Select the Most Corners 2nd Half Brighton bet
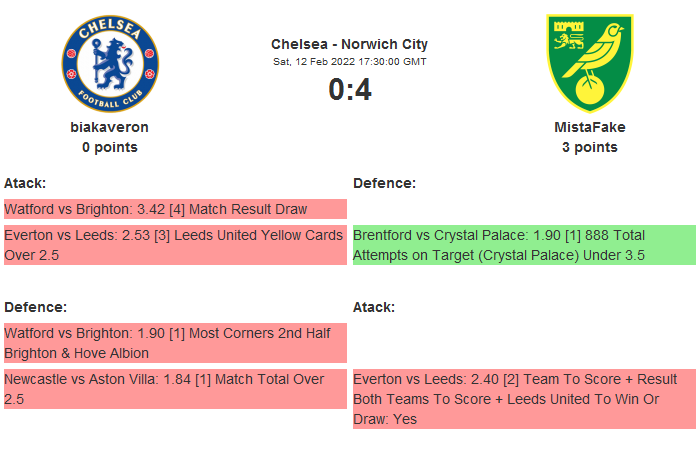700x460 pixels. tap(175, 343)
